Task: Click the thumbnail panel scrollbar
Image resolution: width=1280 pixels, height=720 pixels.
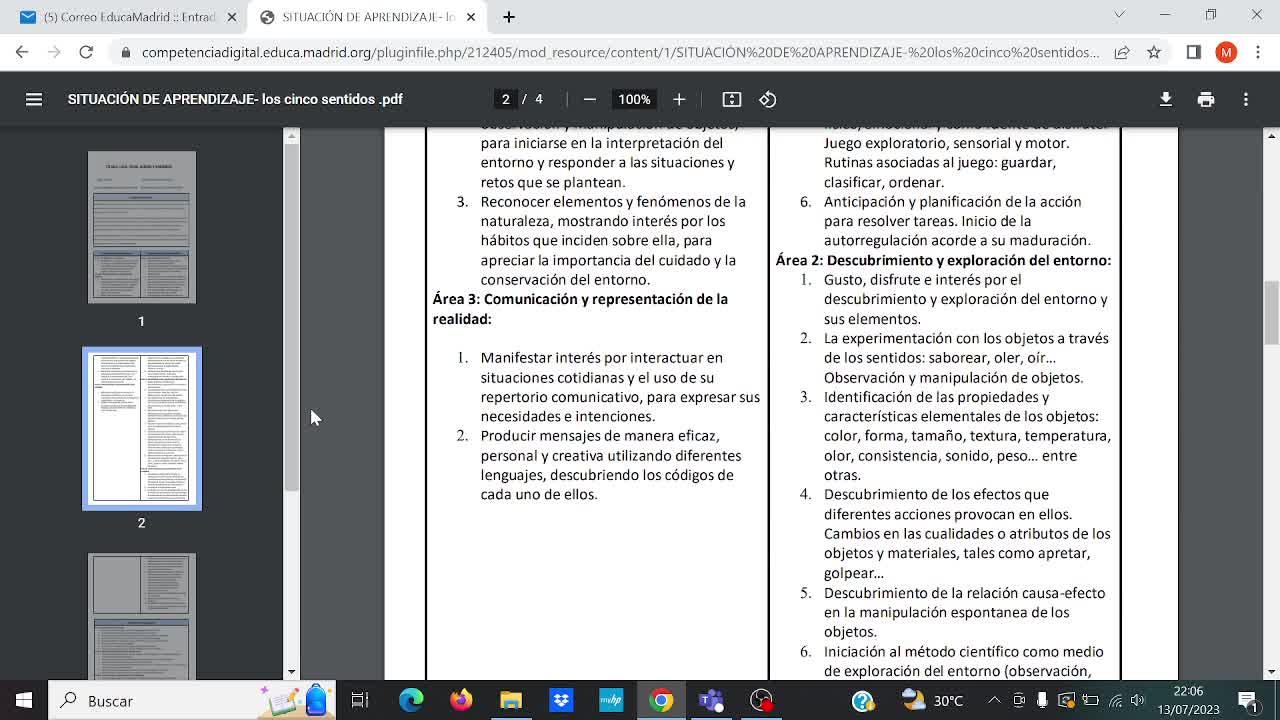Action: pos(292,317)
